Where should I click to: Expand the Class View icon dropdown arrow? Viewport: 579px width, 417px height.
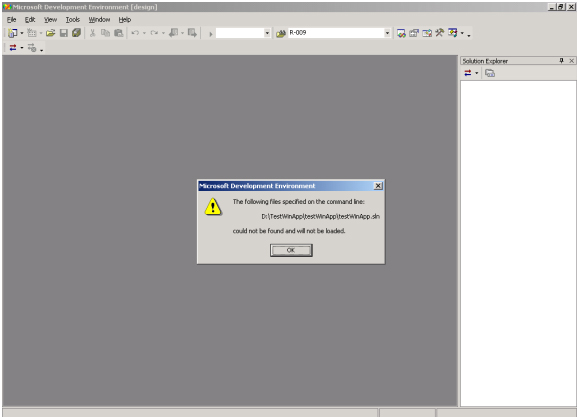click(x=462, y=33)
